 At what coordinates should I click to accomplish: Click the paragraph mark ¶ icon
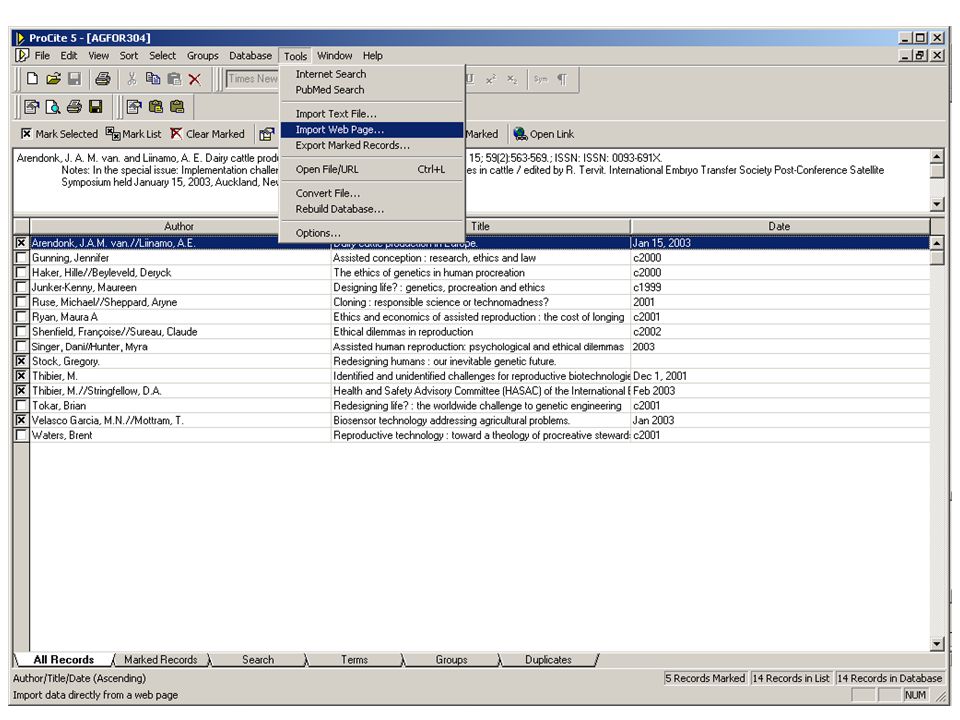tap(562, 80)
